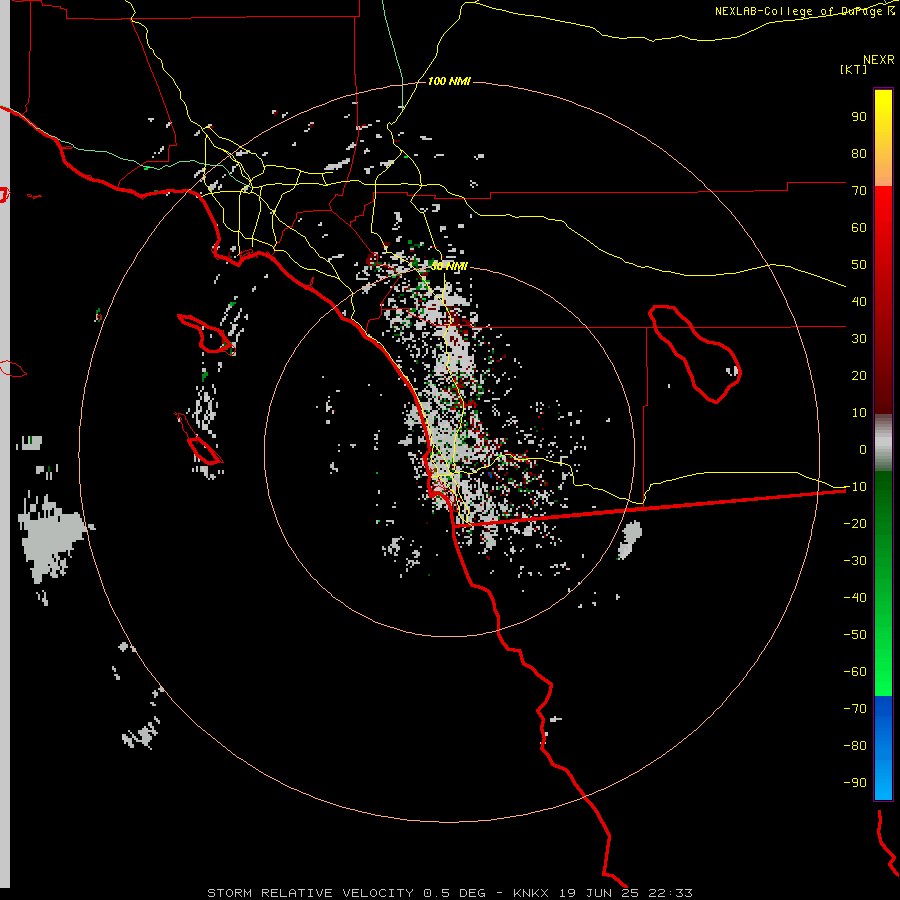The height and width of the screenshot is (900, 900).
Task: Click the positive 60 knot scale label
Action: [x=859, y=227]
